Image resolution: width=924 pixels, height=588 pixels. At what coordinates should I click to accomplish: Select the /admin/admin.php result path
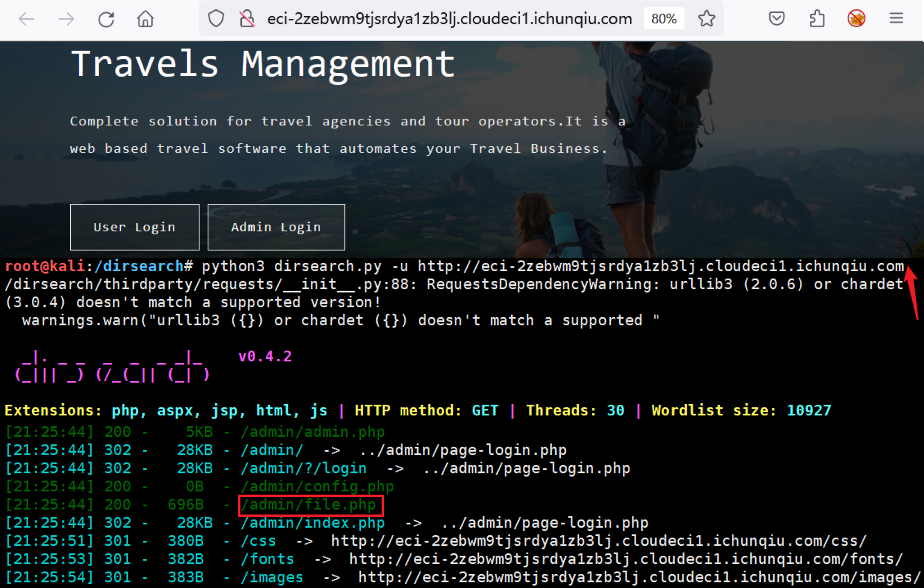point(312,432)
